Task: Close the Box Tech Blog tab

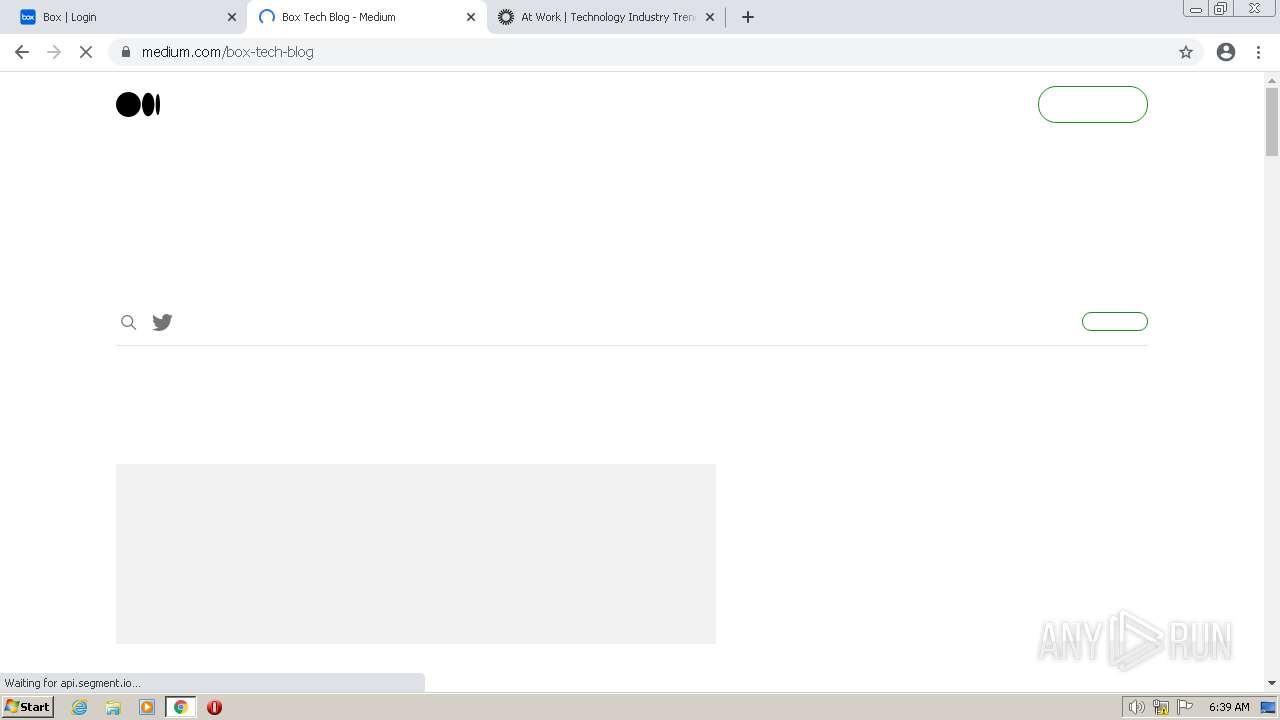Action: coord(471,17)
